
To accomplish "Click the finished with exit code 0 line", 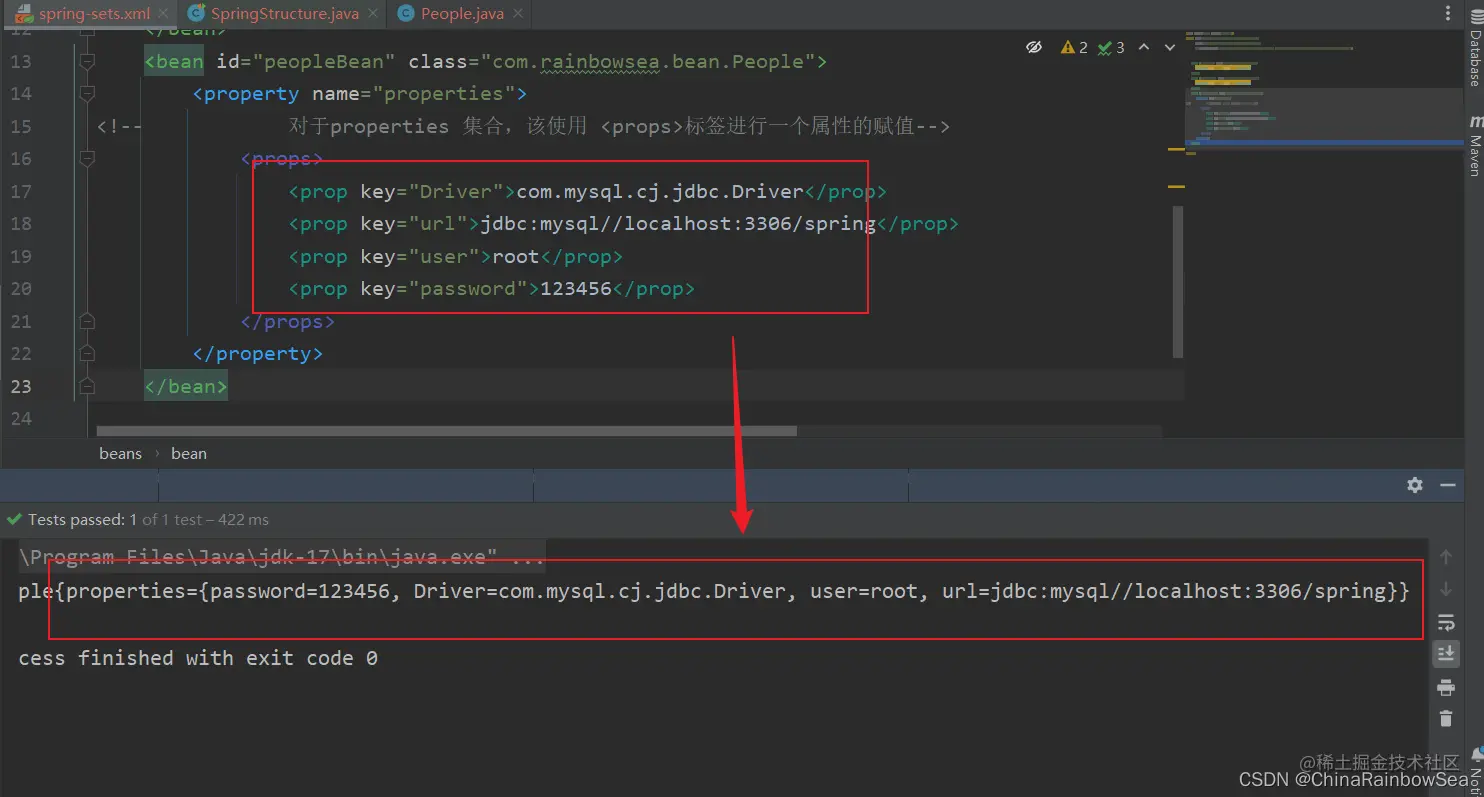I will [198, 658].
